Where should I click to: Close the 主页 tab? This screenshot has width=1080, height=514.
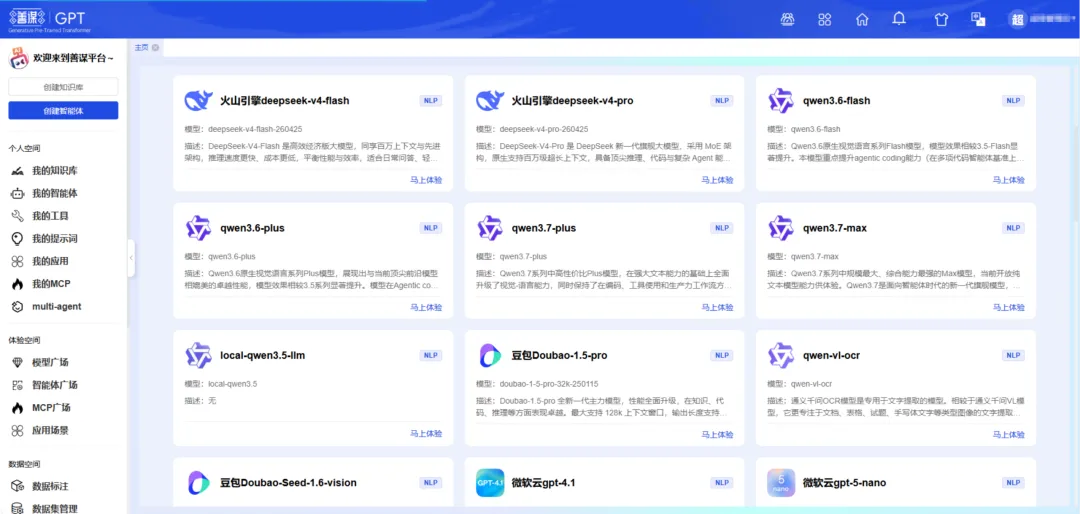(x=156, y=48)
